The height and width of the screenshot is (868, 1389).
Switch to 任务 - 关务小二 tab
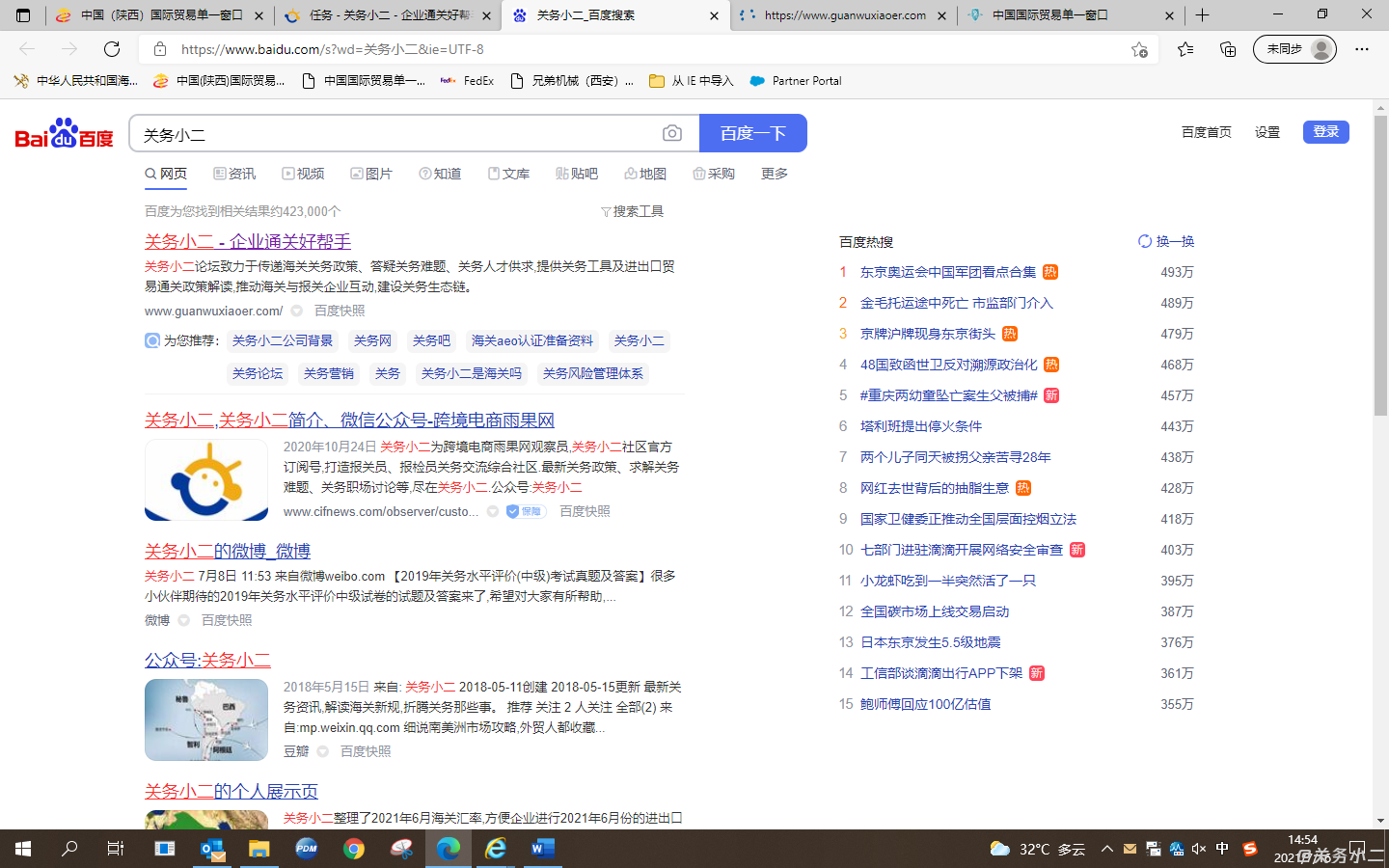click(390, 15)
